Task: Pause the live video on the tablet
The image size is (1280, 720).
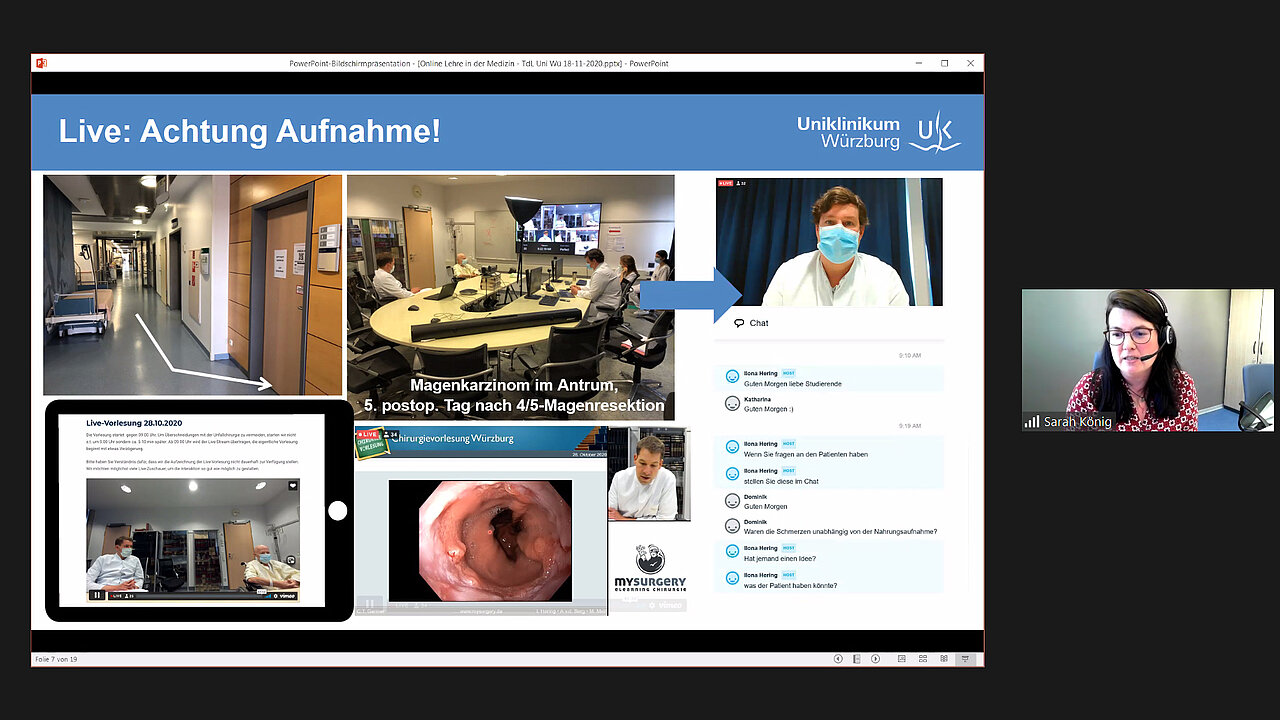Action: click(x=97, y=594)
